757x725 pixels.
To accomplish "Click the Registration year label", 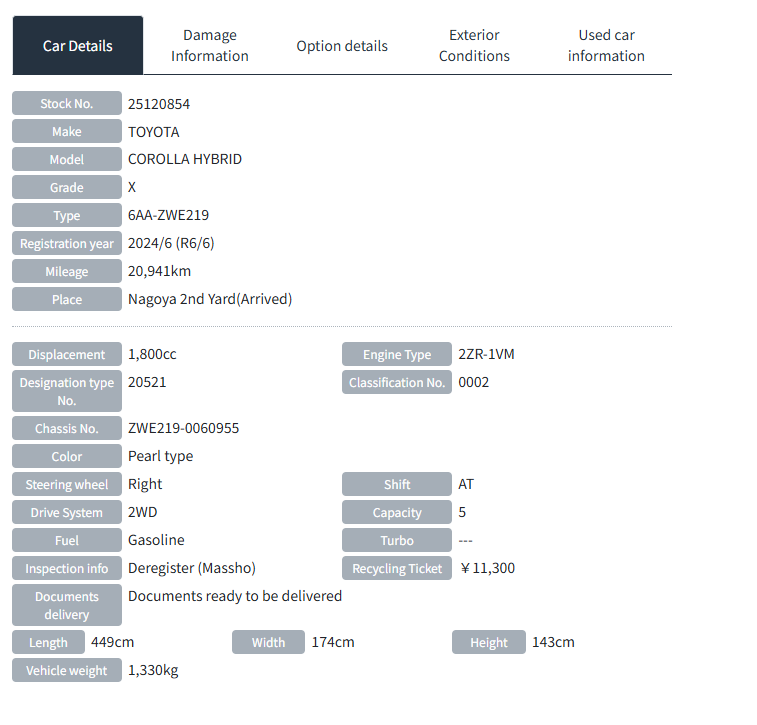I will point(66,244).
